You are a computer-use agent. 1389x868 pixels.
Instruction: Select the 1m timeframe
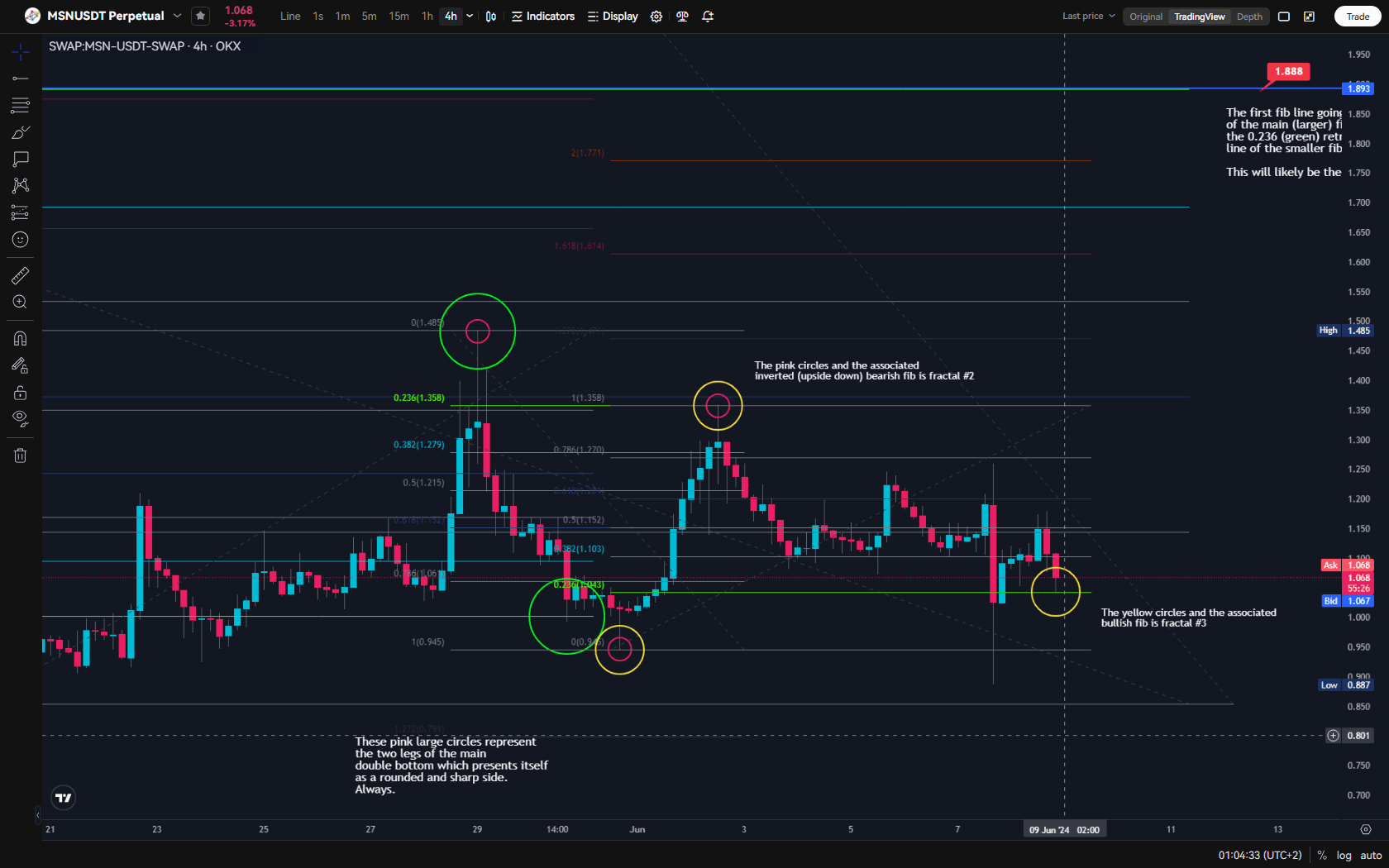click(342, 17)
